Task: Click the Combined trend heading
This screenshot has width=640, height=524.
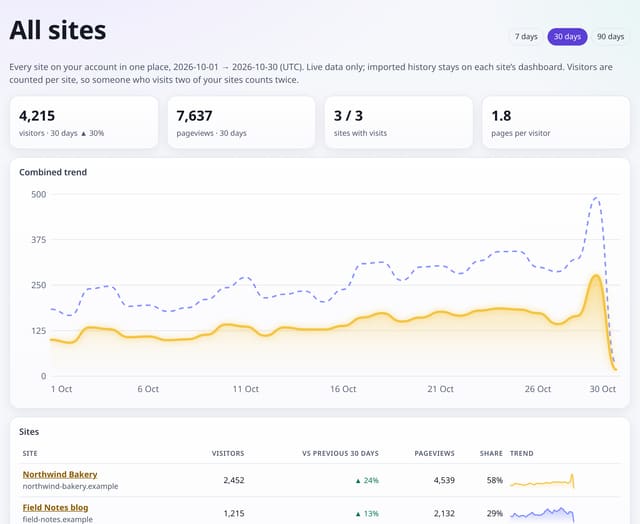Action: [53, 172]
